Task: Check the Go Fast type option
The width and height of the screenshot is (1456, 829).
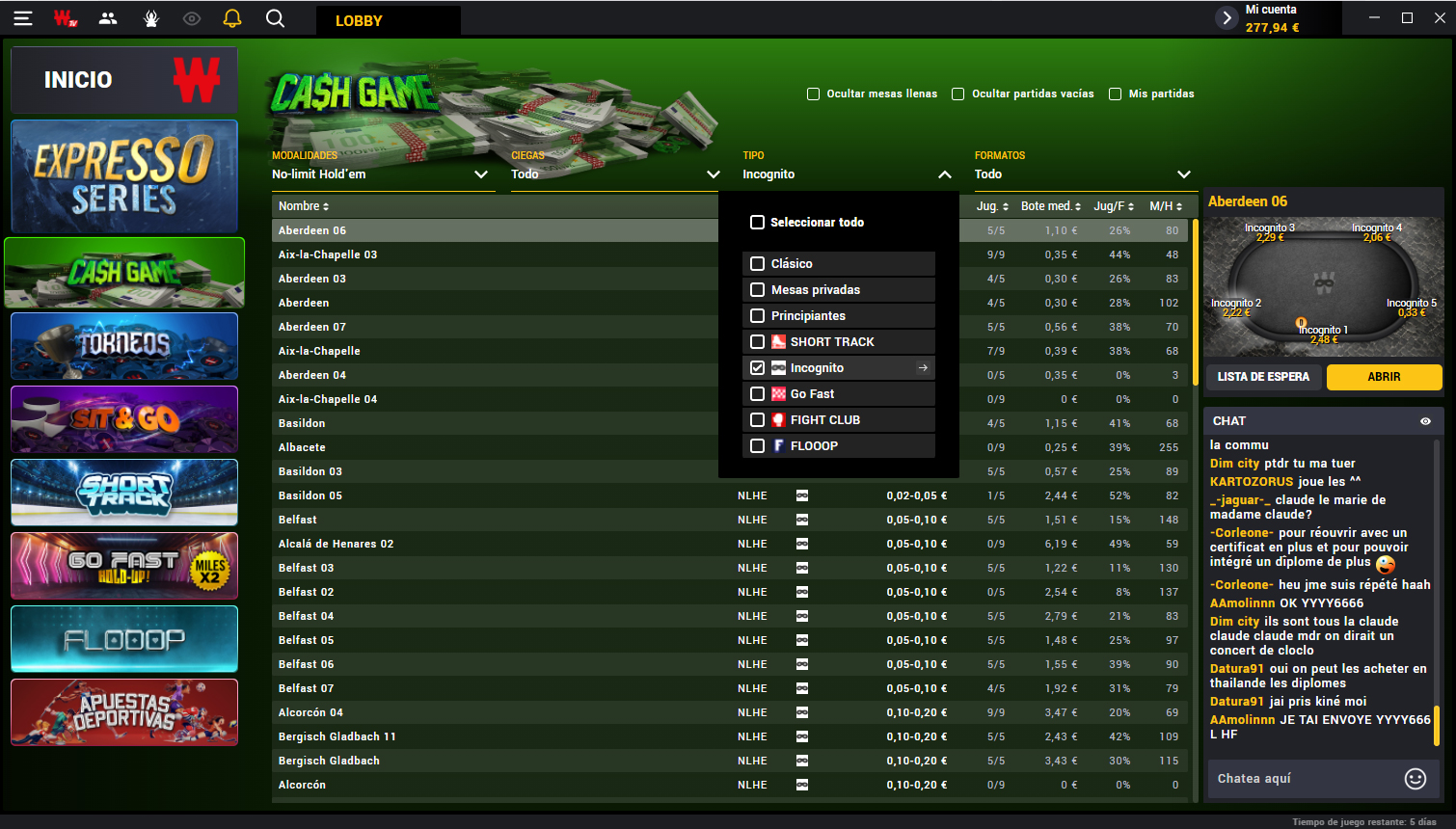Action: pos(757,393)
